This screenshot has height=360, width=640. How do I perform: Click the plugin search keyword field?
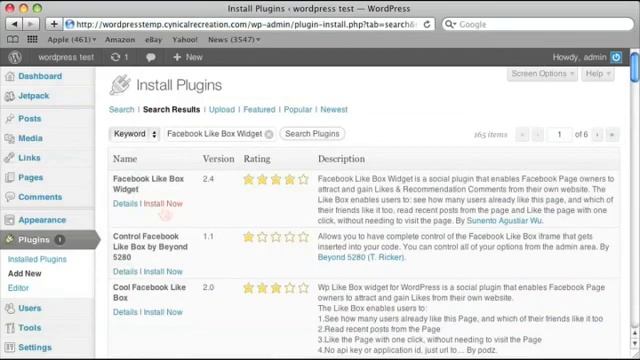click(x=220, y=134)
